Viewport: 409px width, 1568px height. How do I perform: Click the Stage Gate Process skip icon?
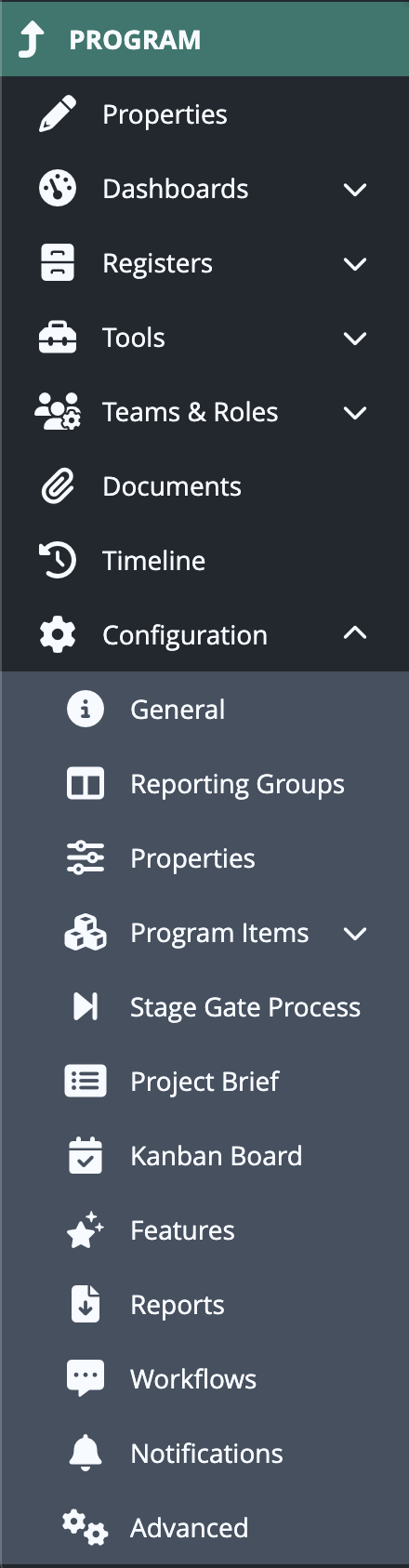click(x=86, y=1006)
